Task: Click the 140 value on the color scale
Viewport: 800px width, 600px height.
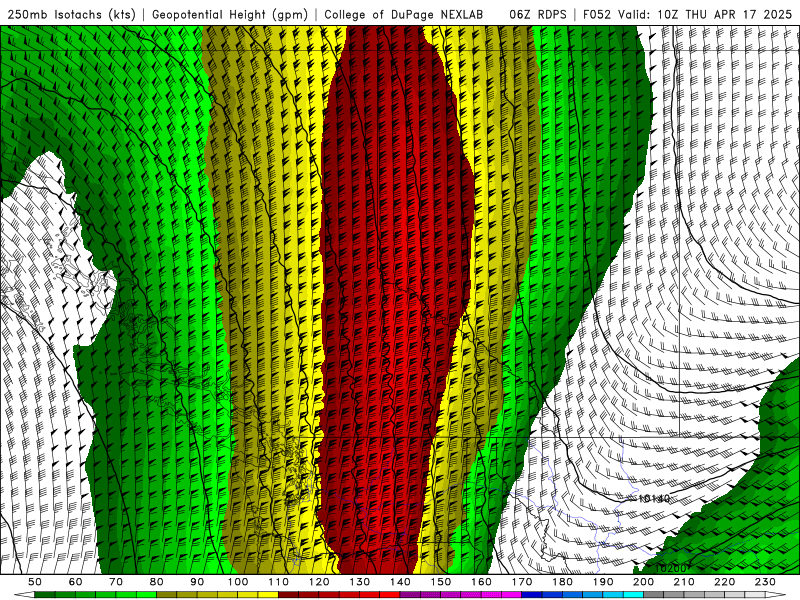Action: click(x=401, y=582)
